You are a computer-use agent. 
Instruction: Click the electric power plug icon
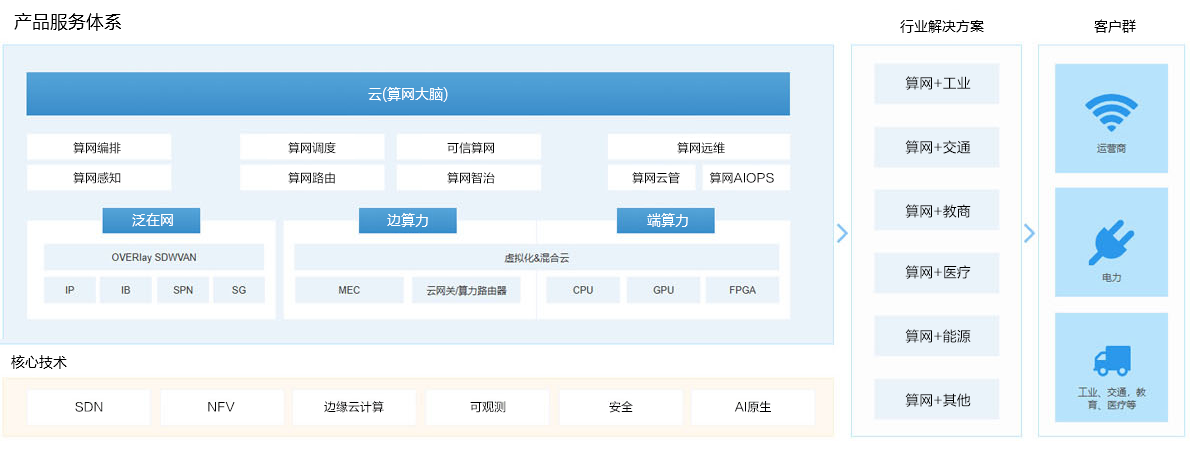pos(1111,242)
